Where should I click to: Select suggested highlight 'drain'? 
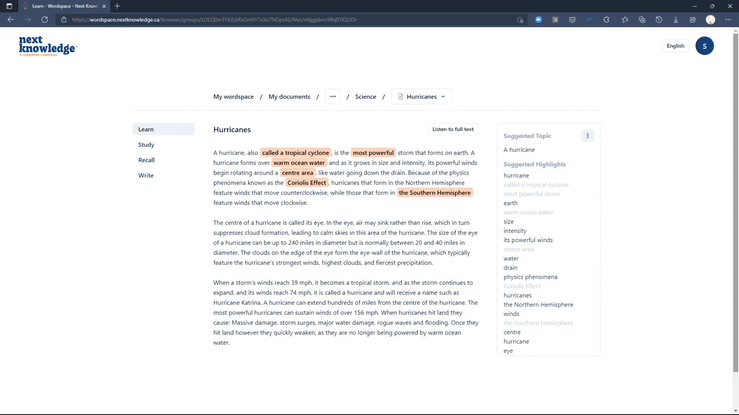pos(510,268)
